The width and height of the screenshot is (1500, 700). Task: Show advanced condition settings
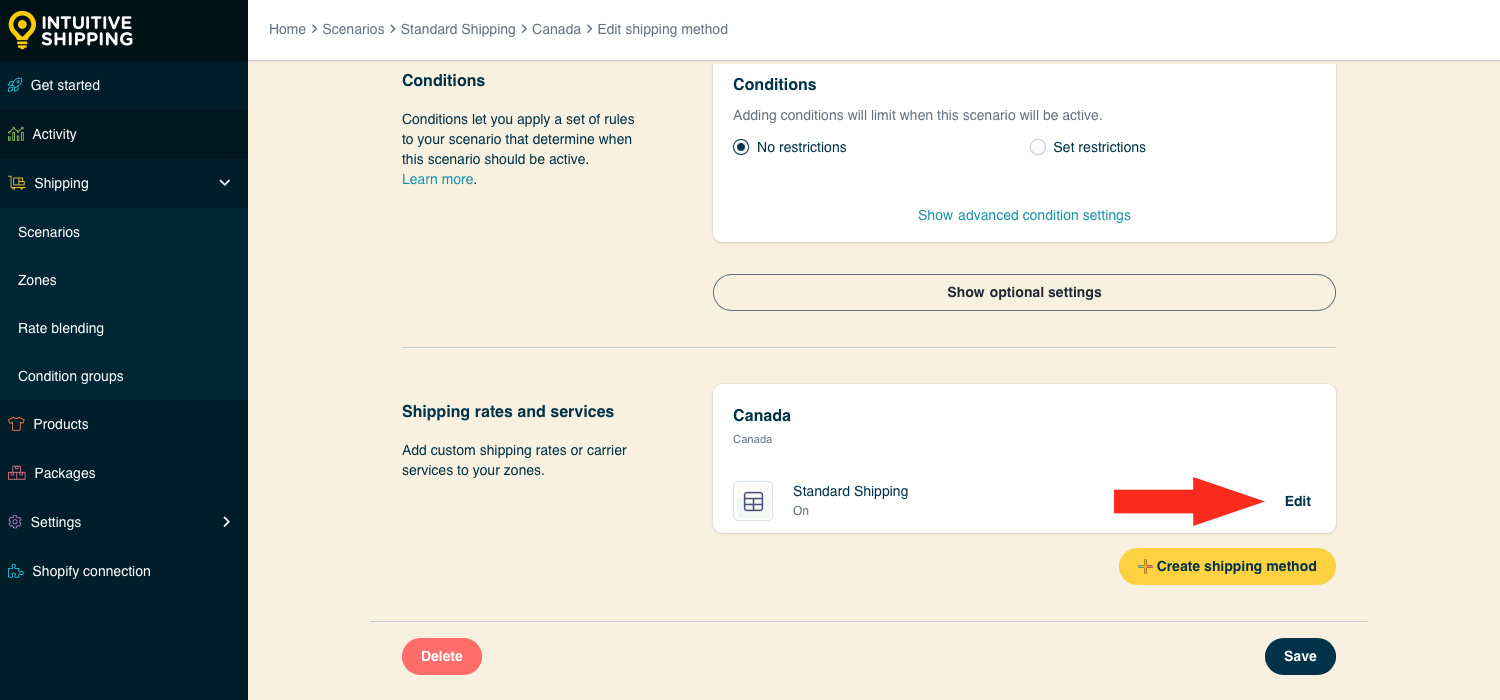(x=1024, y=215)
